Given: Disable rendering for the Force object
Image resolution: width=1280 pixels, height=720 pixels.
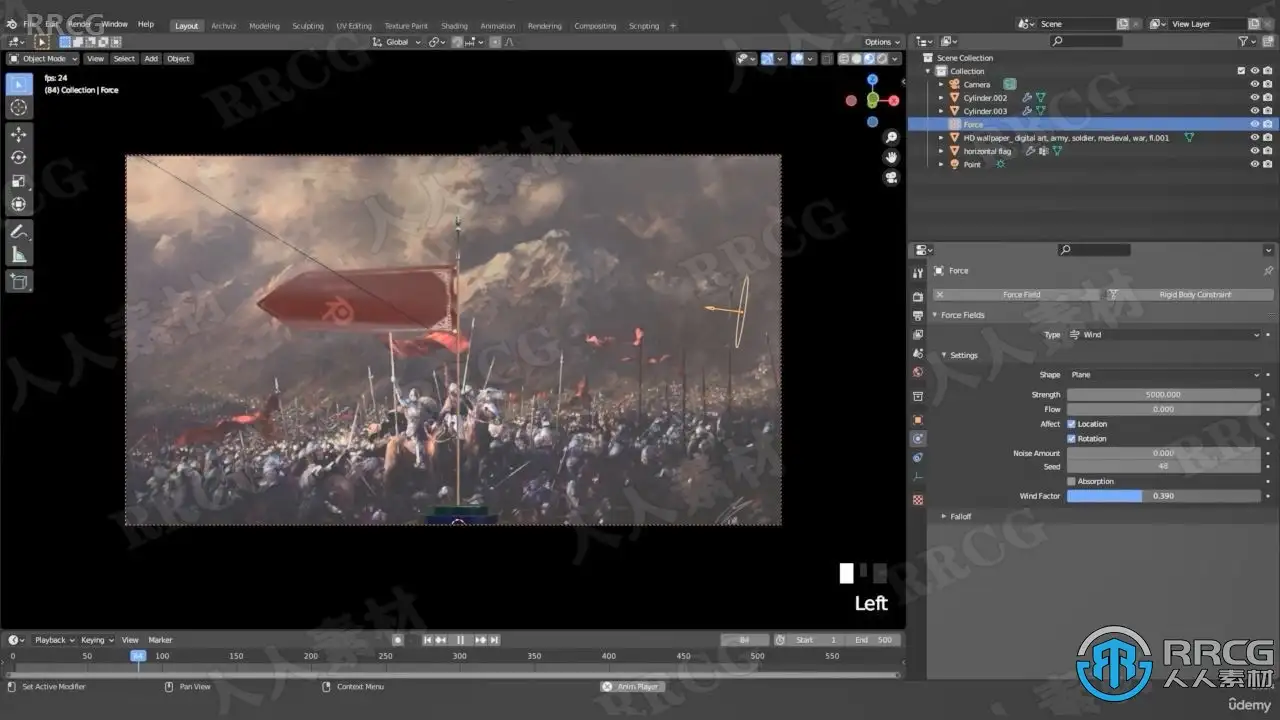Looking at the screenshot, I should [x=1268, y=124].
